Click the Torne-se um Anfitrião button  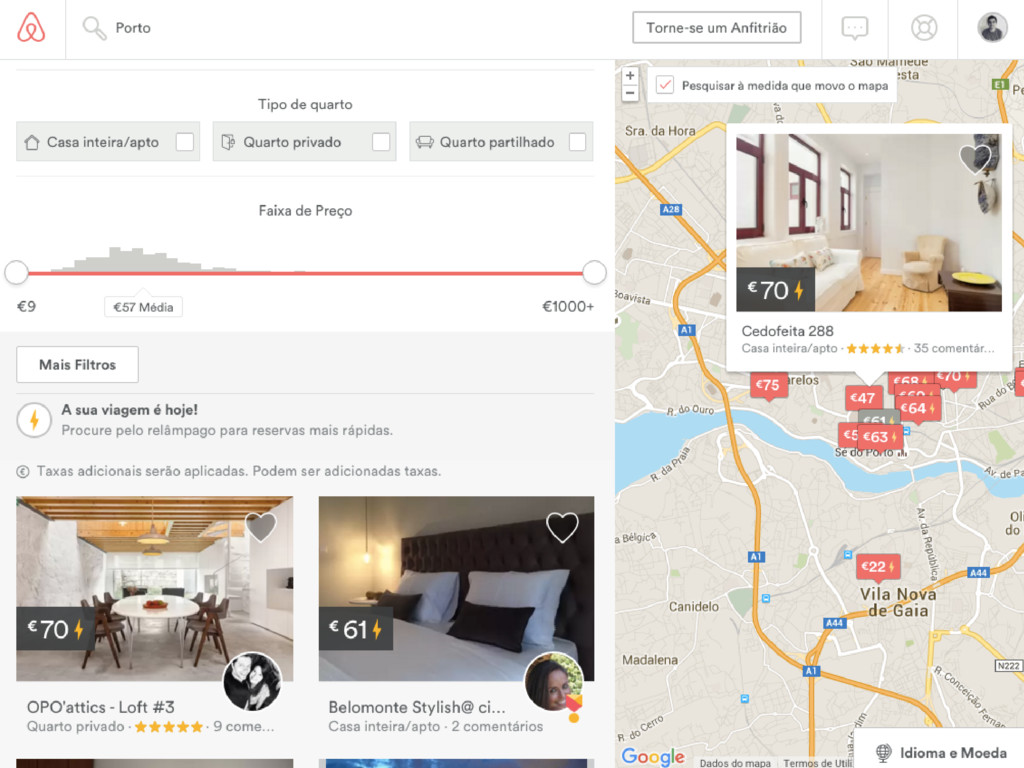(x=716, y=28)
